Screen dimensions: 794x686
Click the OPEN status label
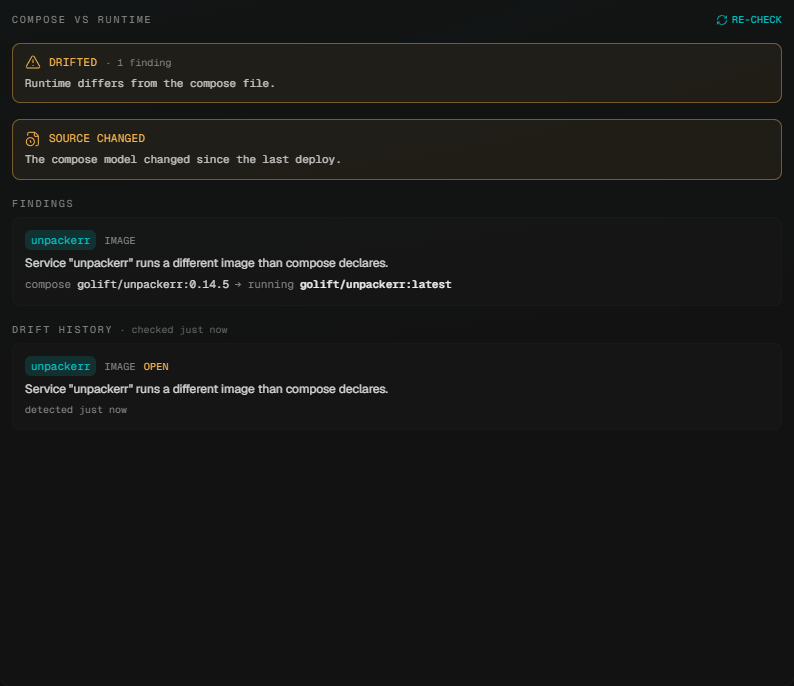click(156, 367)
